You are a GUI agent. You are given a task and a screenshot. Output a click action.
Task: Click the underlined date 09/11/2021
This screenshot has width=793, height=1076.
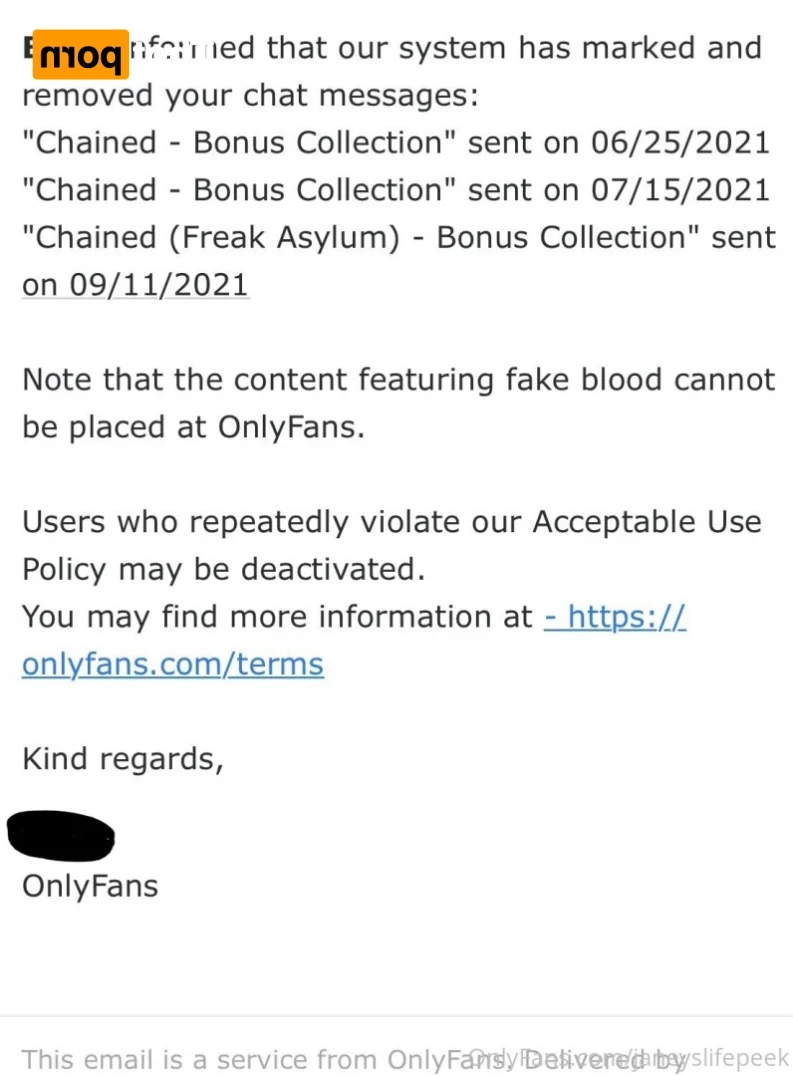pyautogui.click(x=158, y=285)
